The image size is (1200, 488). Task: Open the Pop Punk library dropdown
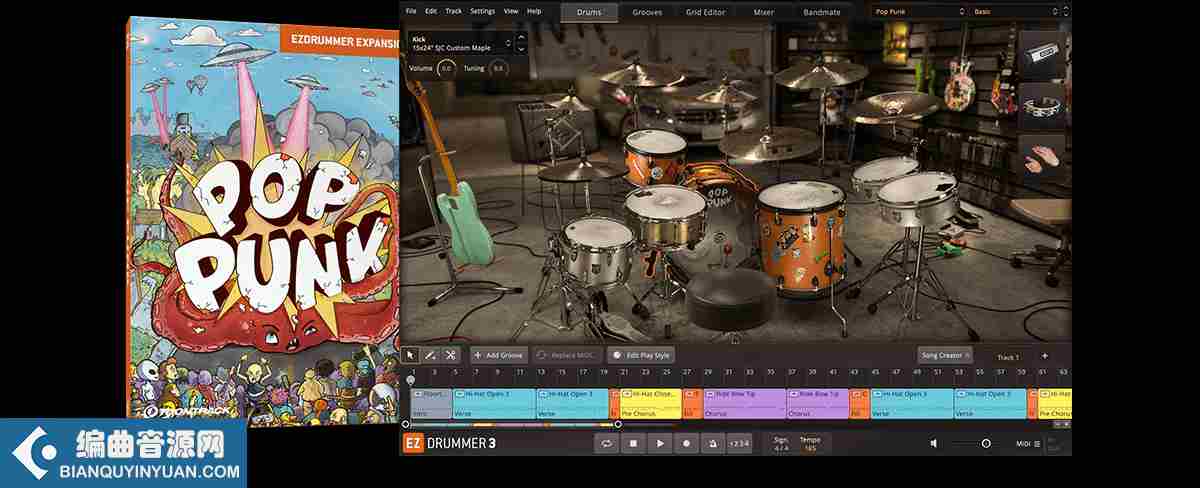click(x=918, y=12)
